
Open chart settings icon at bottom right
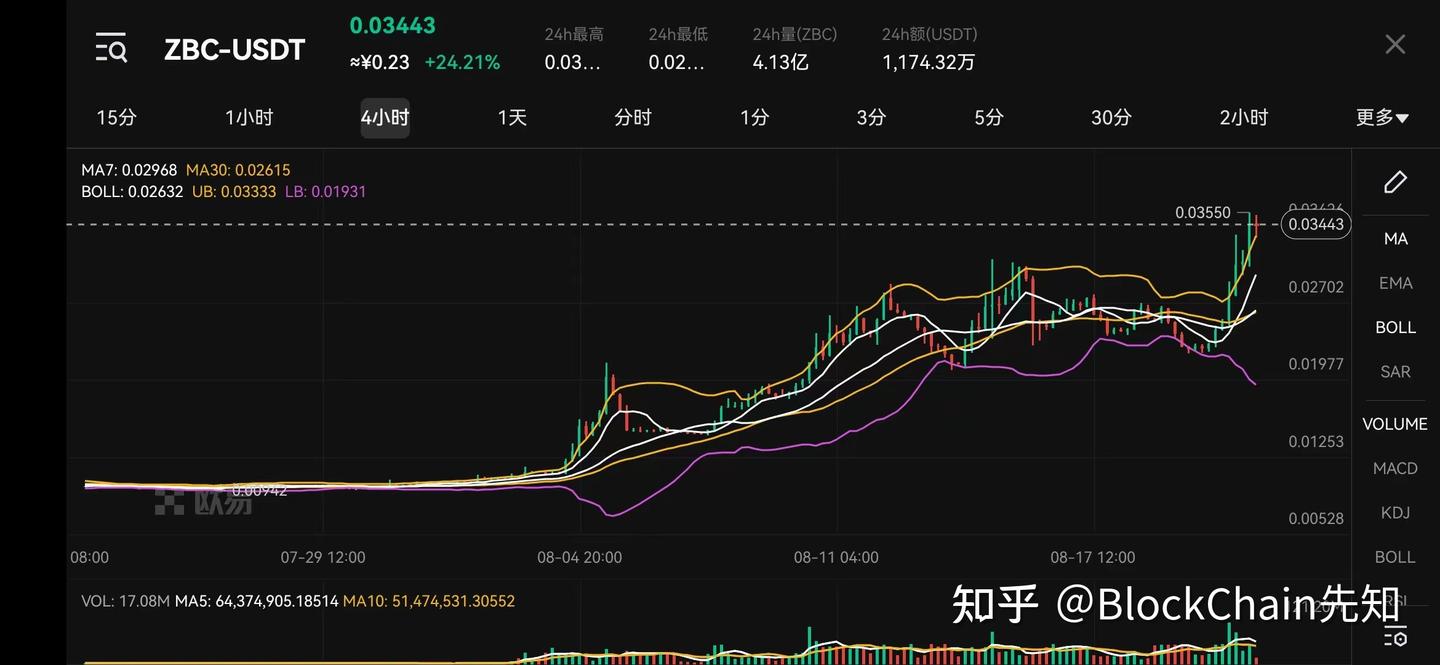pyautogui.click(x=1395, y=636)
